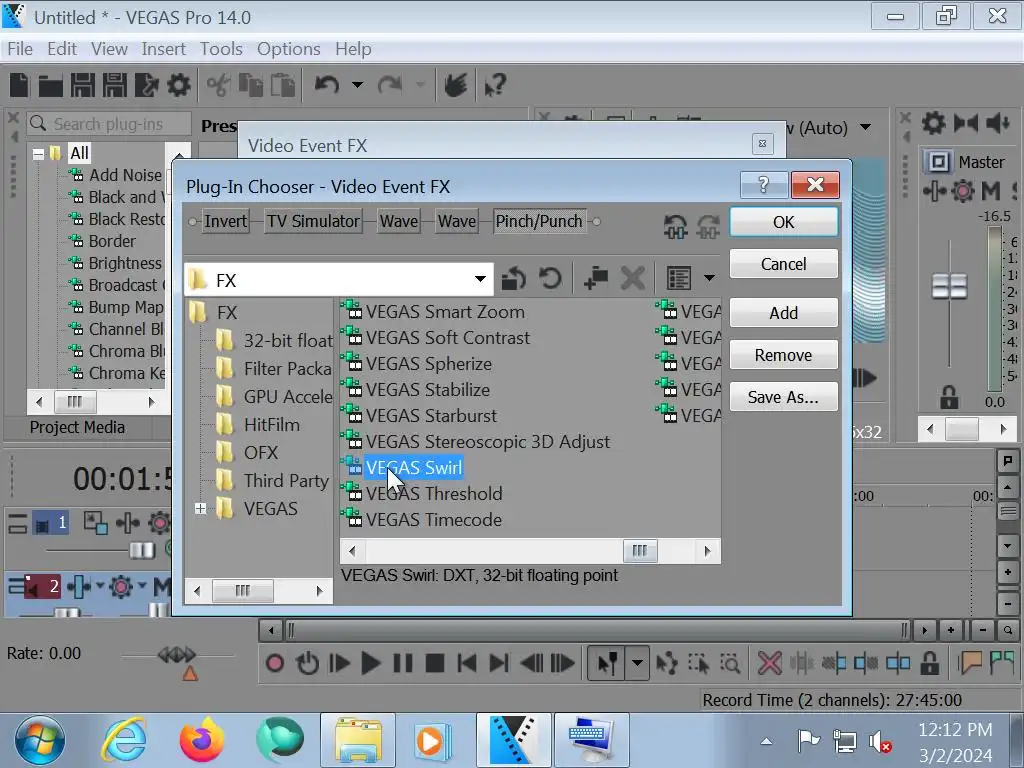Open Master bus audio properties gear icon
The height and width of the screenshot is (768, 1024).
click(933, 123)
